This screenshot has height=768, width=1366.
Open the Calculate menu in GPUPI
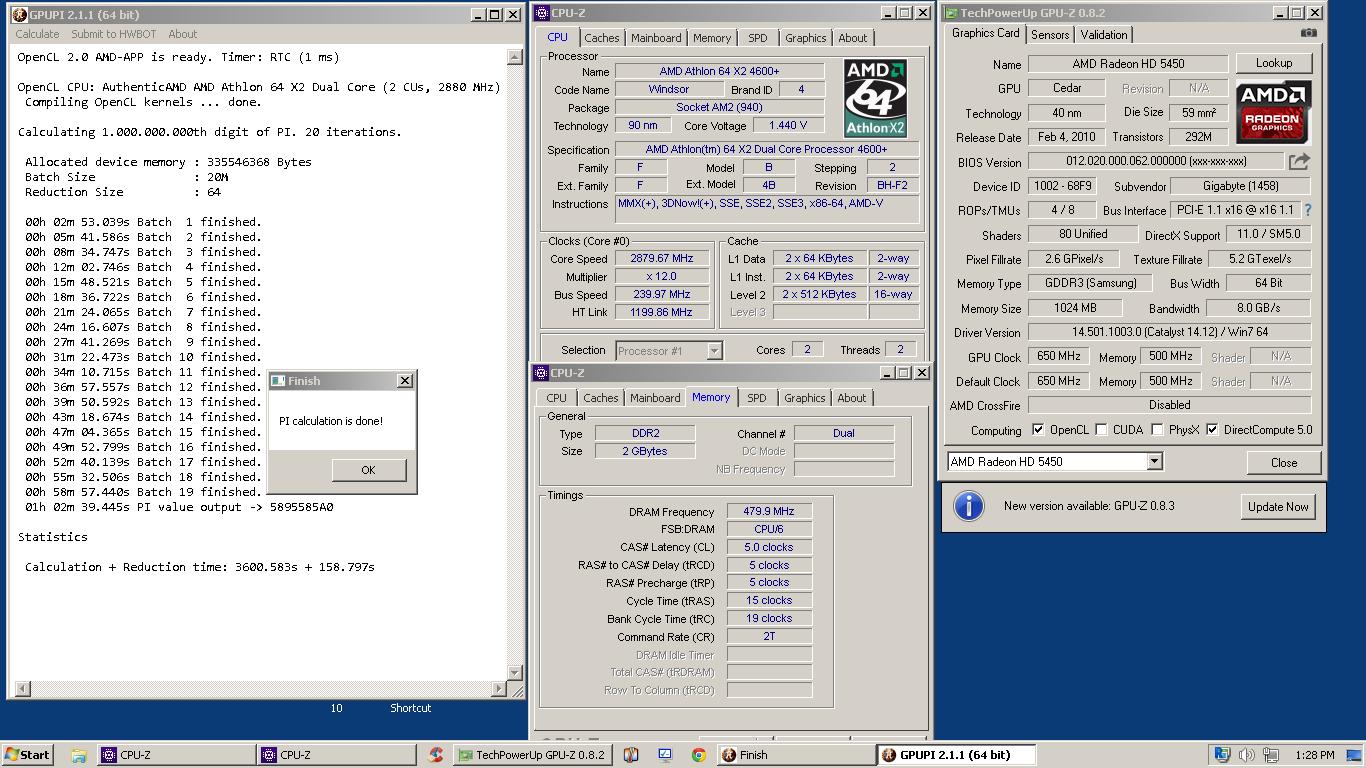coord(37,34)
